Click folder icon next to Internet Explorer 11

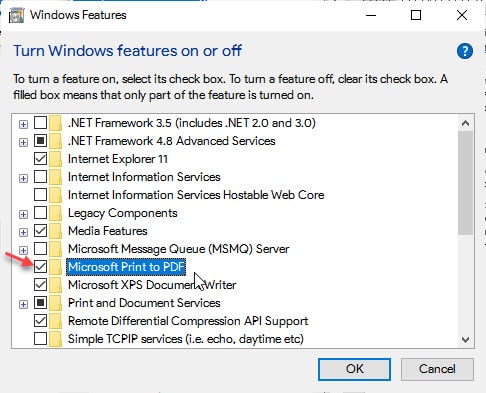55,159
